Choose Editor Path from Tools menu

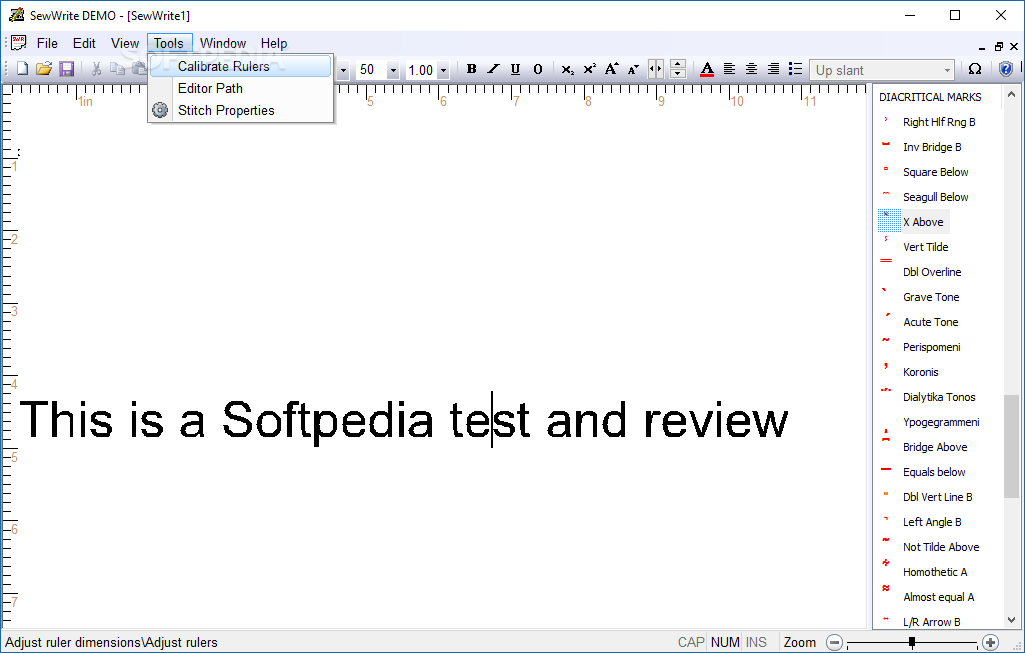tap(241, 88)
